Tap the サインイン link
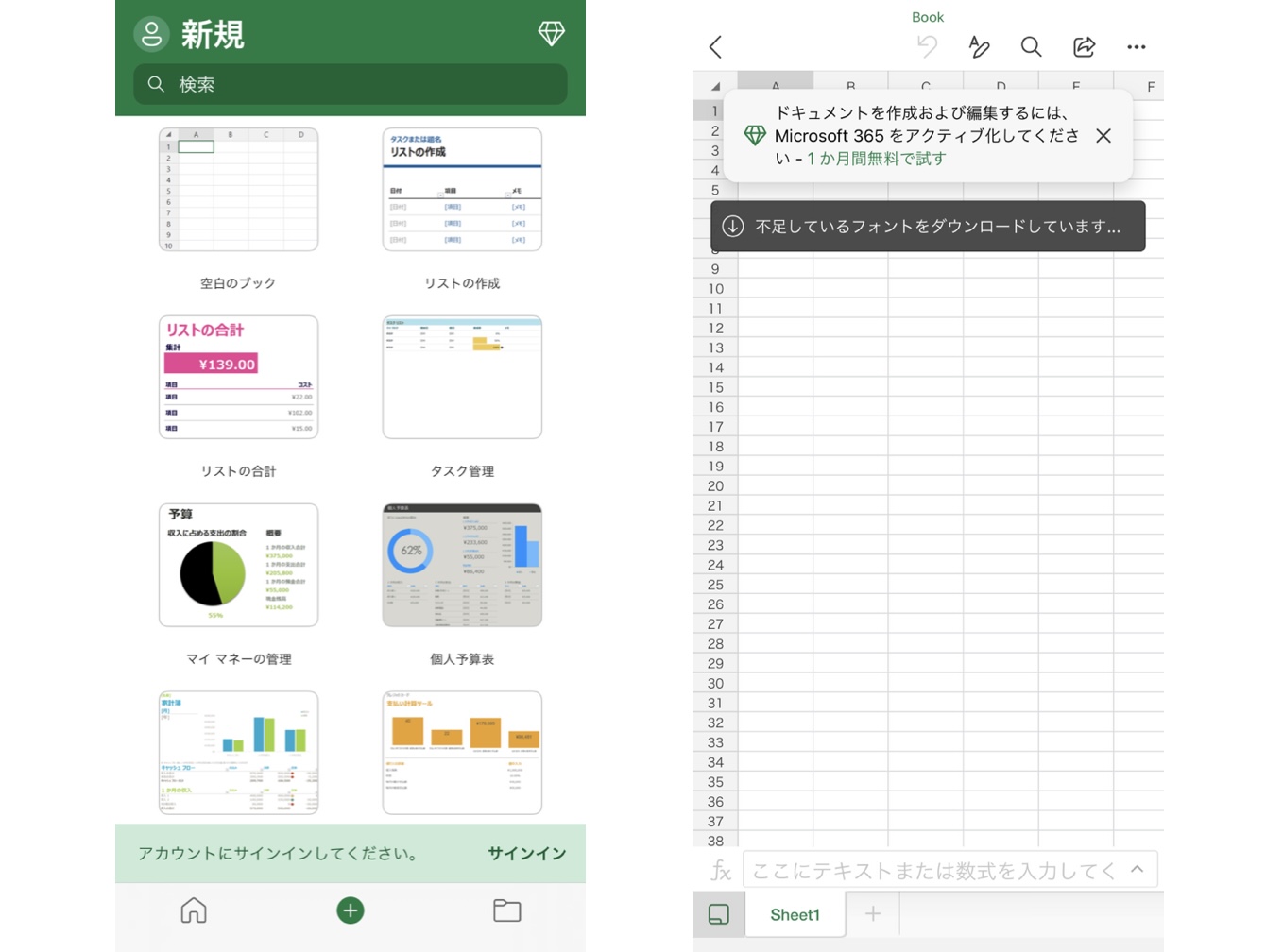Viewport: 1283px width, 952px height. coord(527,853)
